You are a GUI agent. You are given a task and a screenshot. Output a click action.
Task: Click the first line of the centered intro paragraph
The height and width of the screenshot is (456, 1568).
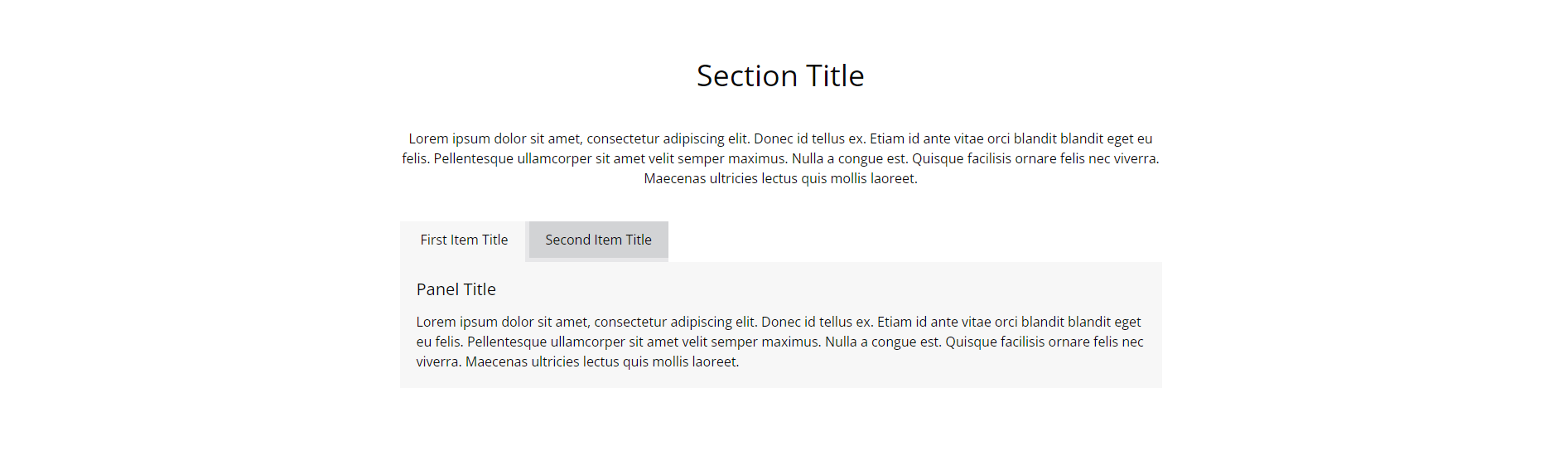tap(780, 139)
